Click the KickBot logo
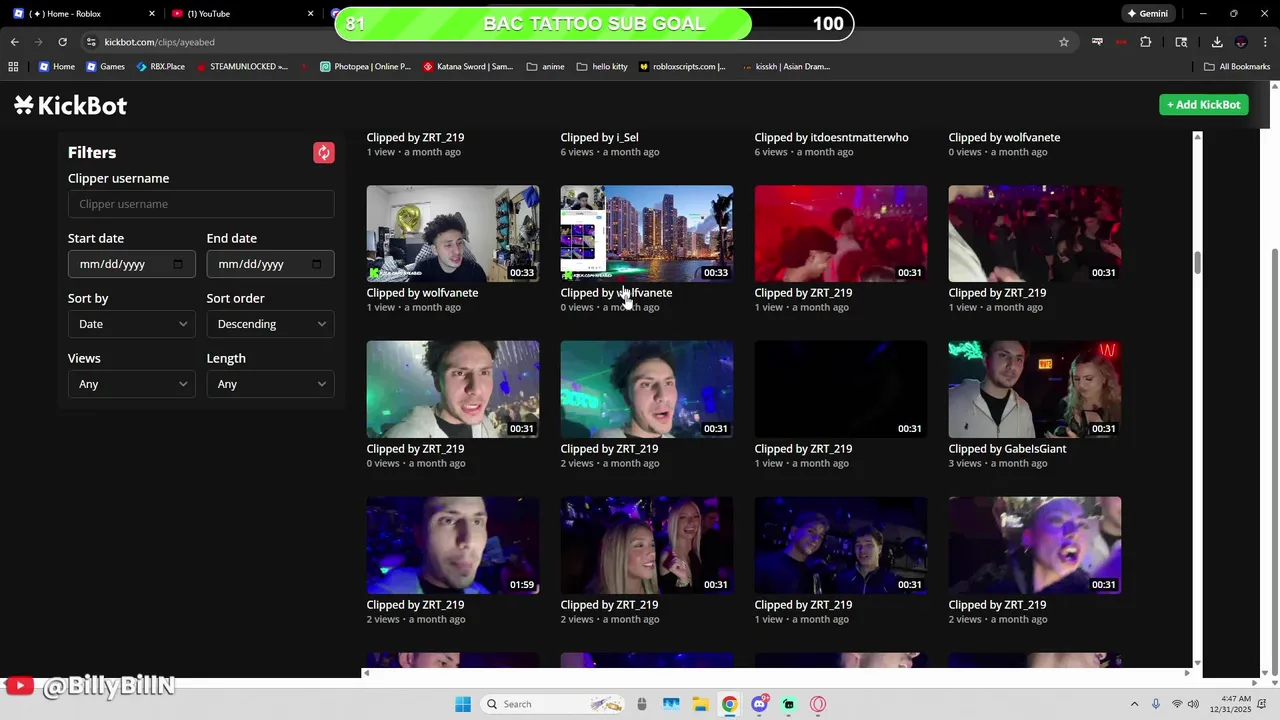This screenshot has width=1280, height=720. click(x=70, y=105)
